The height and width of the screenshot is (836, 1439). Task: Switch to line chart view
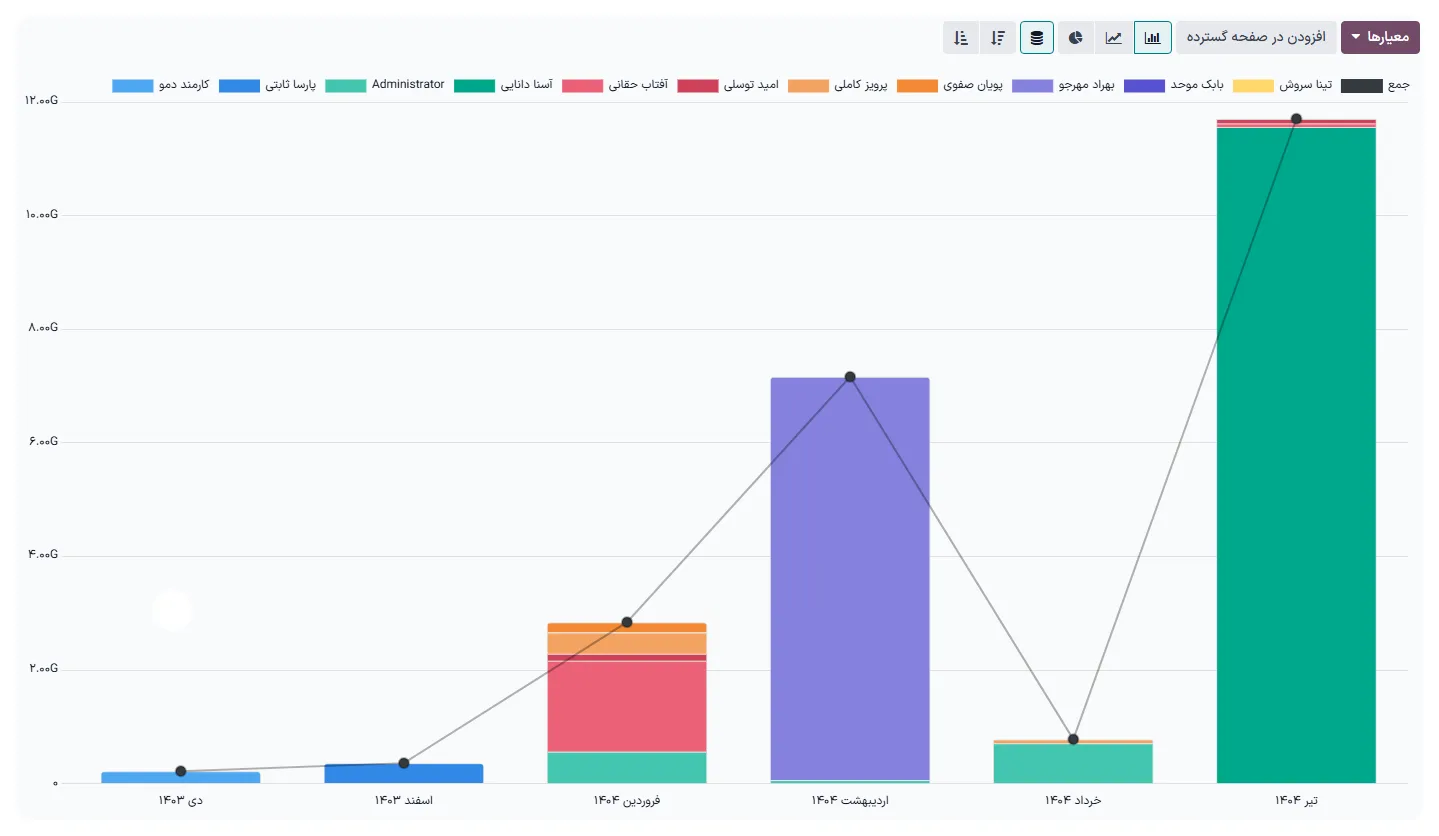pos(1114,38)
